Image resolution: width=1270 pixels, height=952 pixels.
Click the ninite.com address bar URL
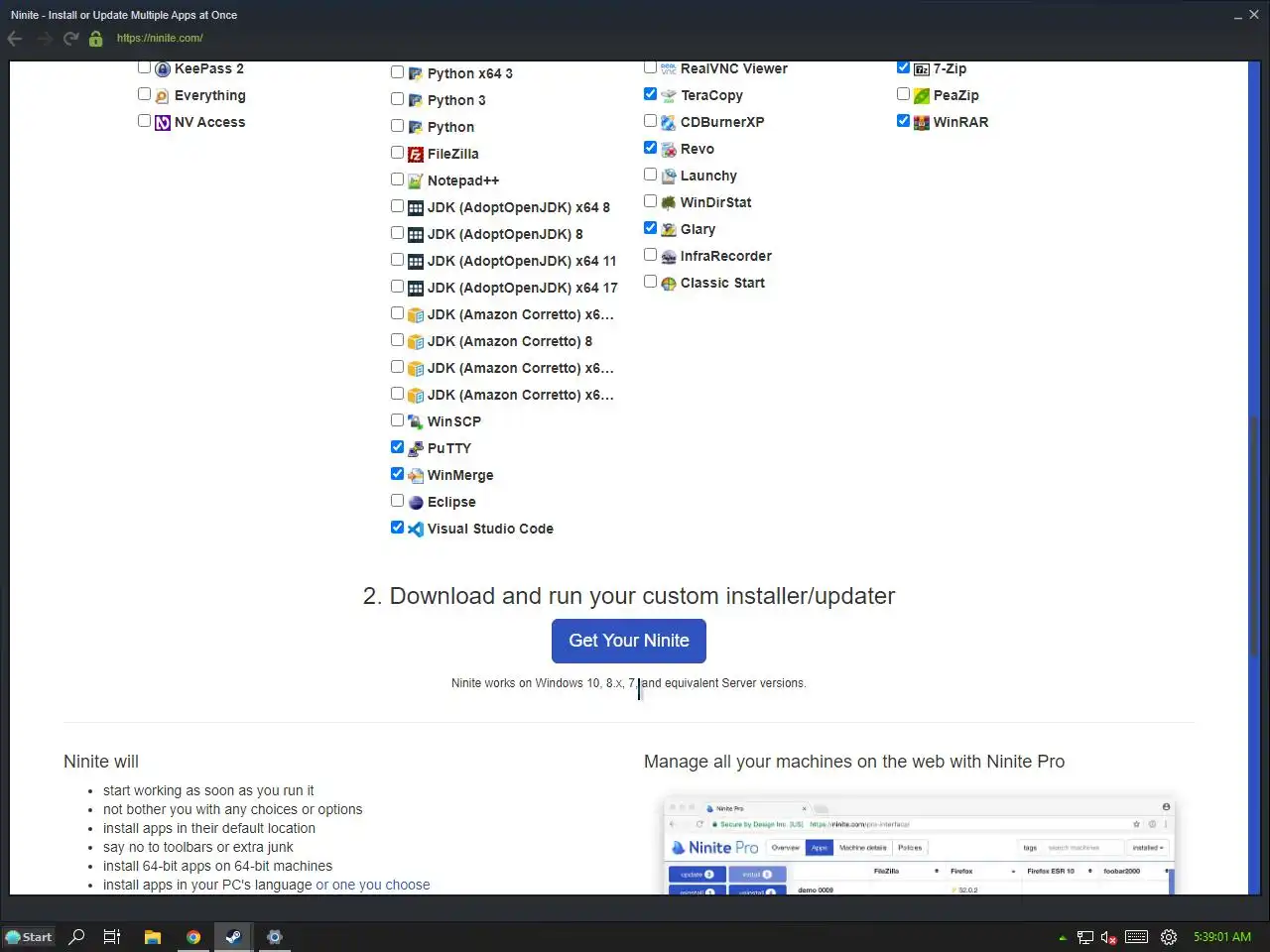click(x=160, y=39)
